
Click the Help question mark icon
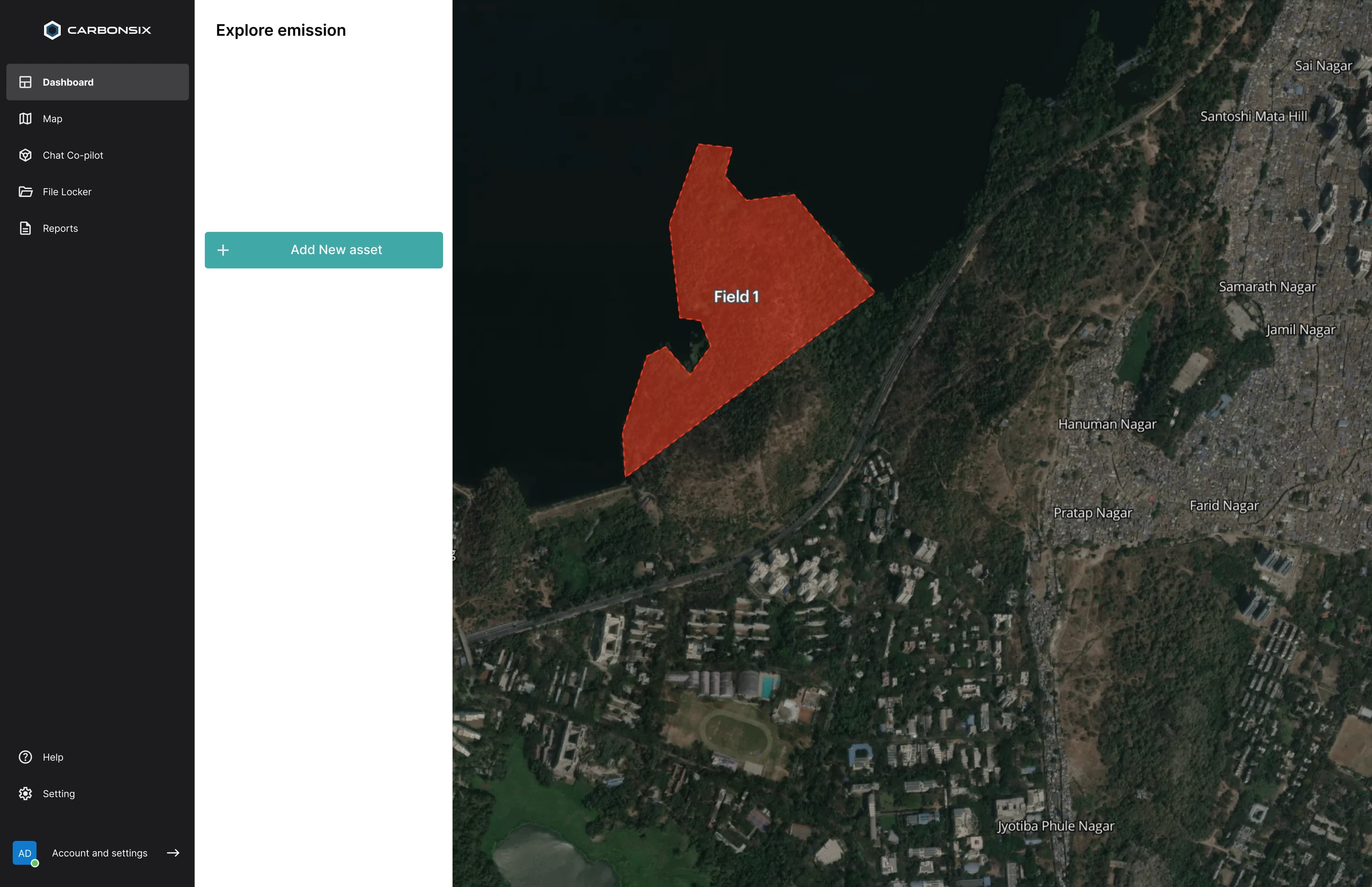tap(25, 757)
